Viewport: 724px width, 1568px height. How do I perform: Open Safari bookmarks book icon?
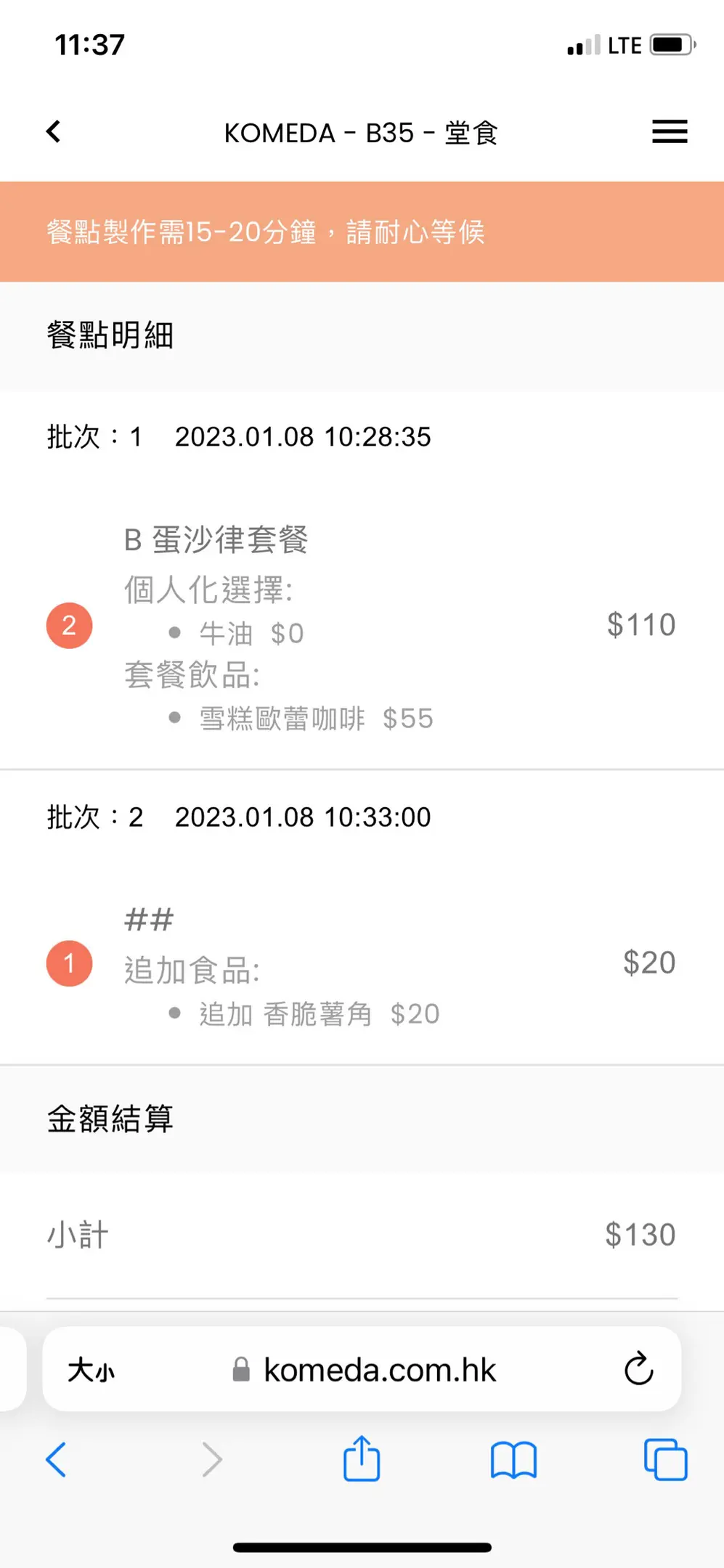tap(513, 1460)
